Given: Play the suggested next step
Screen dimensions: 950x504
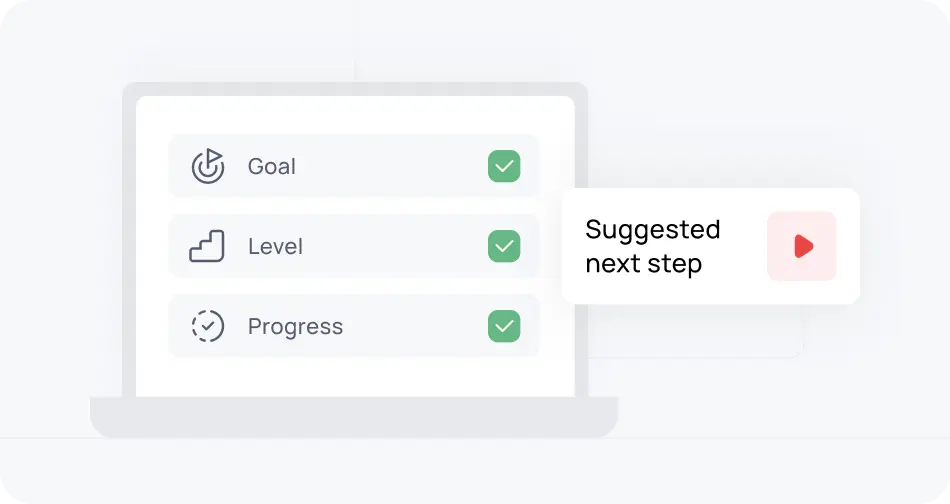Looking at the screenshot, I should 802,246.
